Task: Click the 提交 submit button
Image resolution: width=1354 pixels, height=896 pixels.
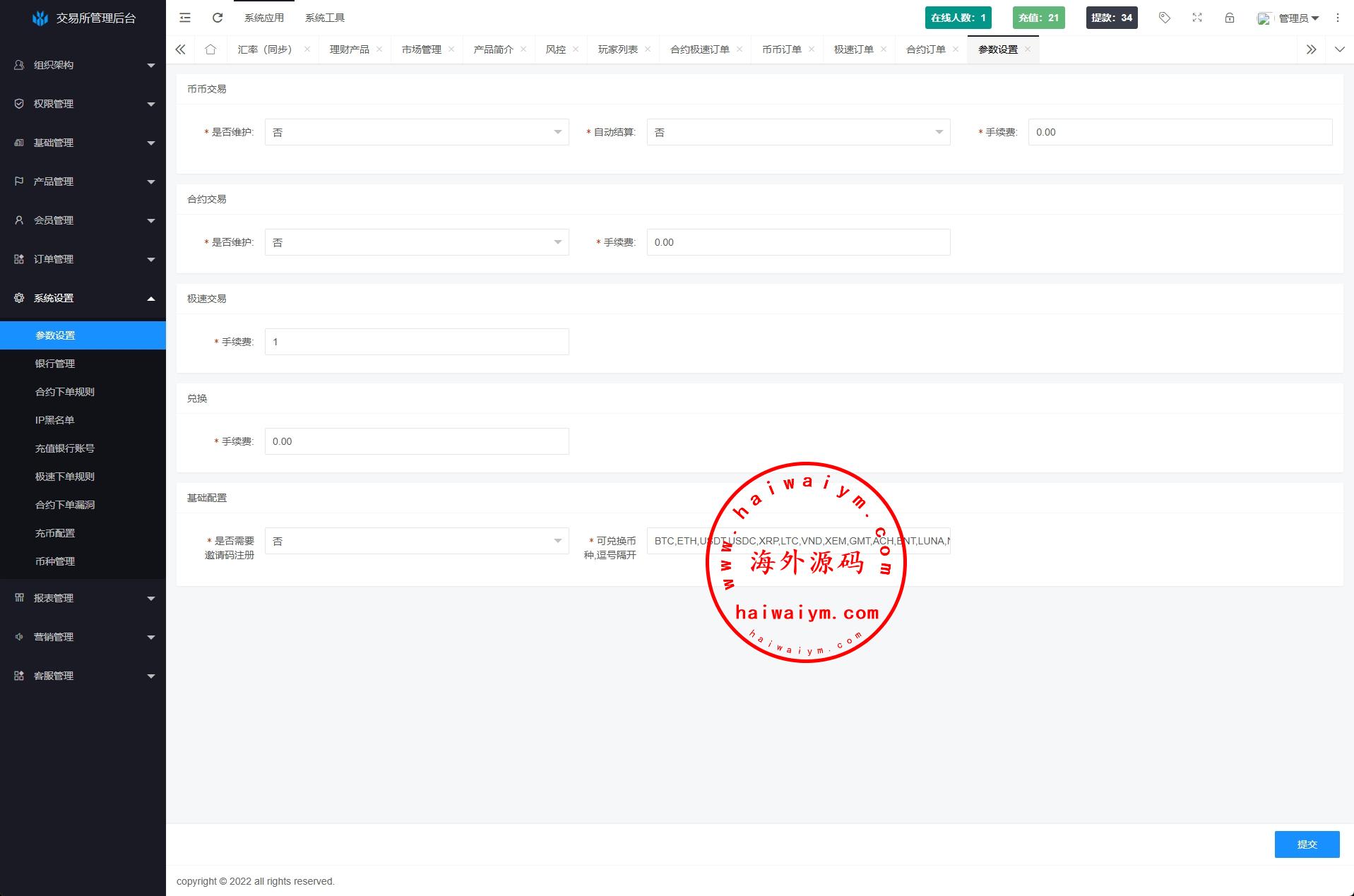Action: pyautogui.click(x=1307, y=844)
